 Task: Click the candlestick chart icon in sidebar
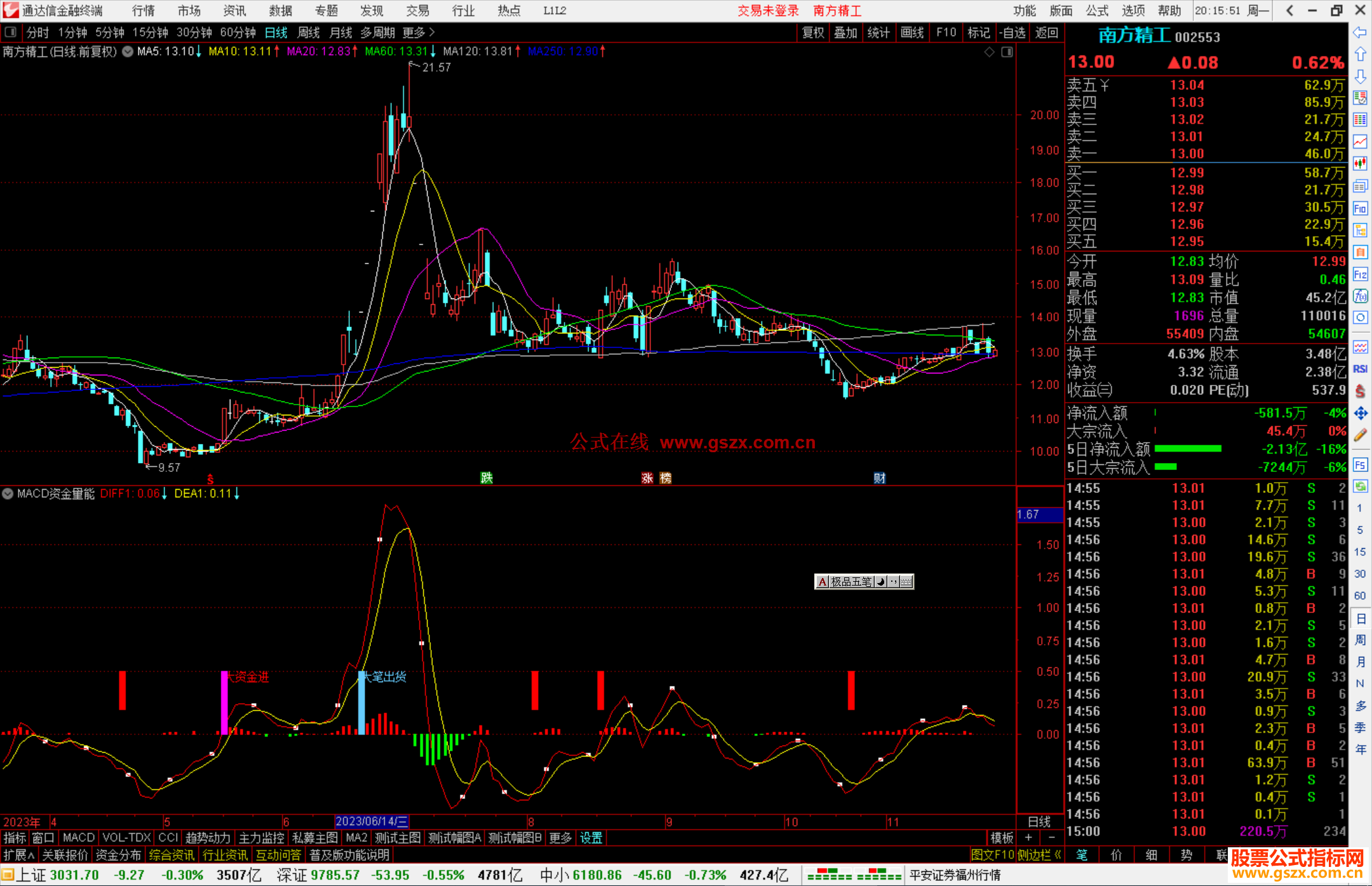click(1360, 164)
